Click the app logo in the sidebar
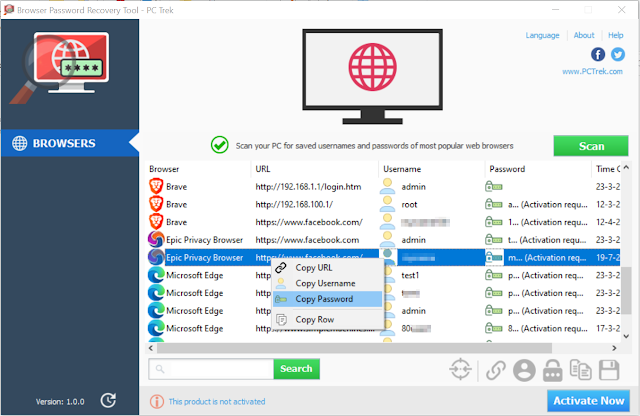 61,66
